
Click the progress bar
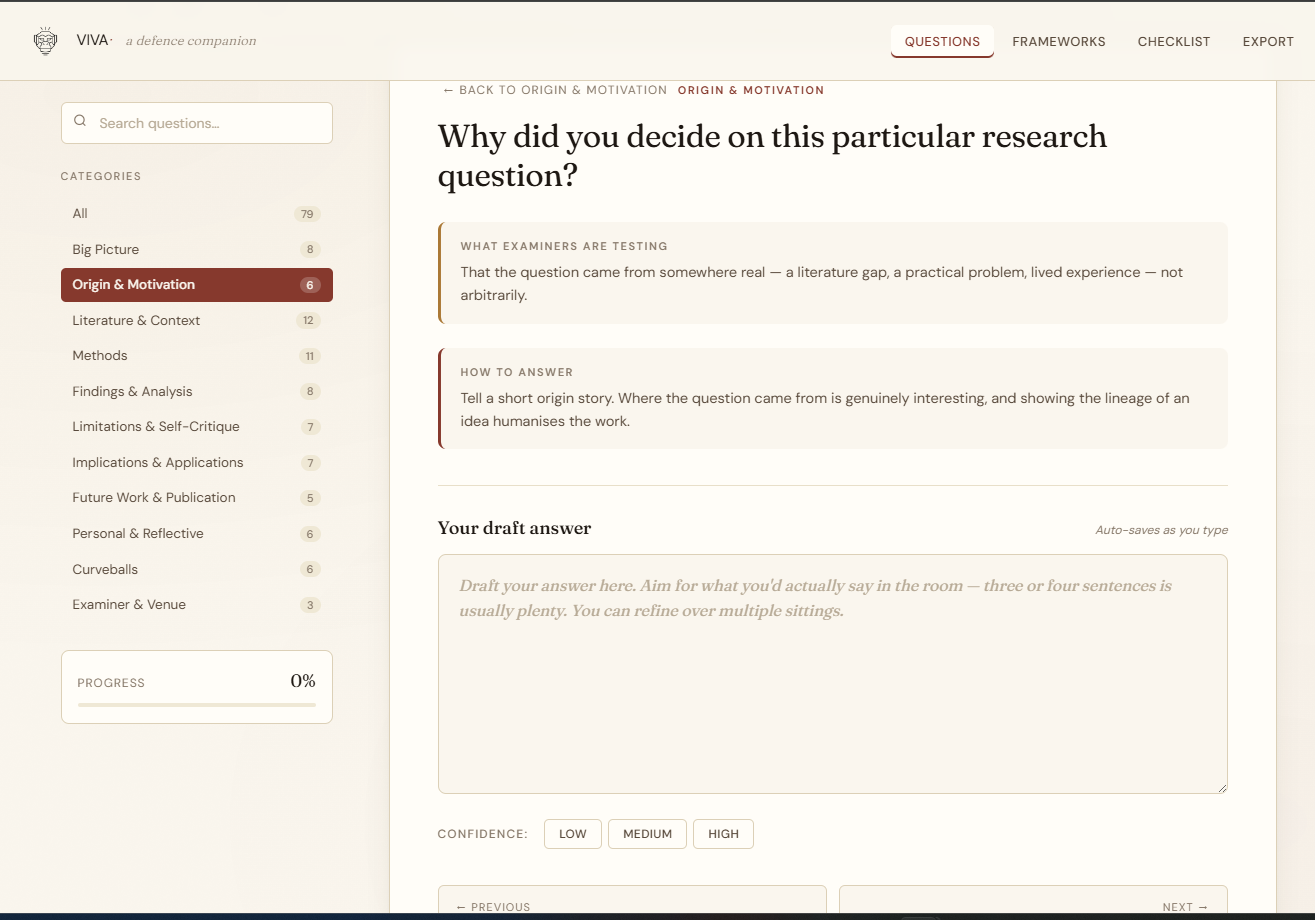point(197,705)
